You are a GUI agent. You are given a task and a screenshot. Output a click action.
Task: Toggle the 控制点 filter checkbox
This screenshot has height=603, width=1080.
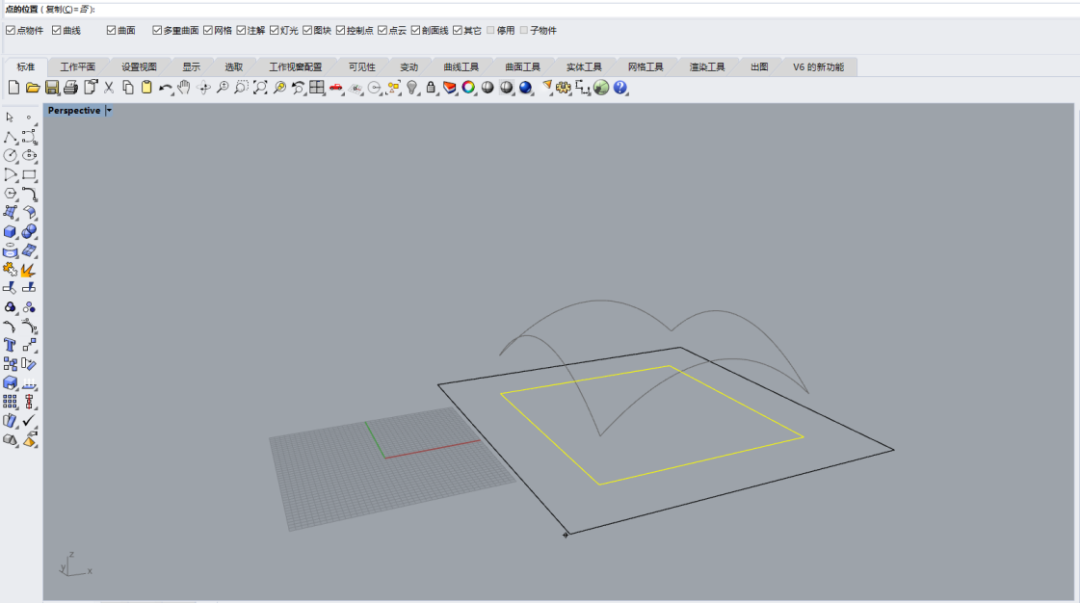(341, 31)
